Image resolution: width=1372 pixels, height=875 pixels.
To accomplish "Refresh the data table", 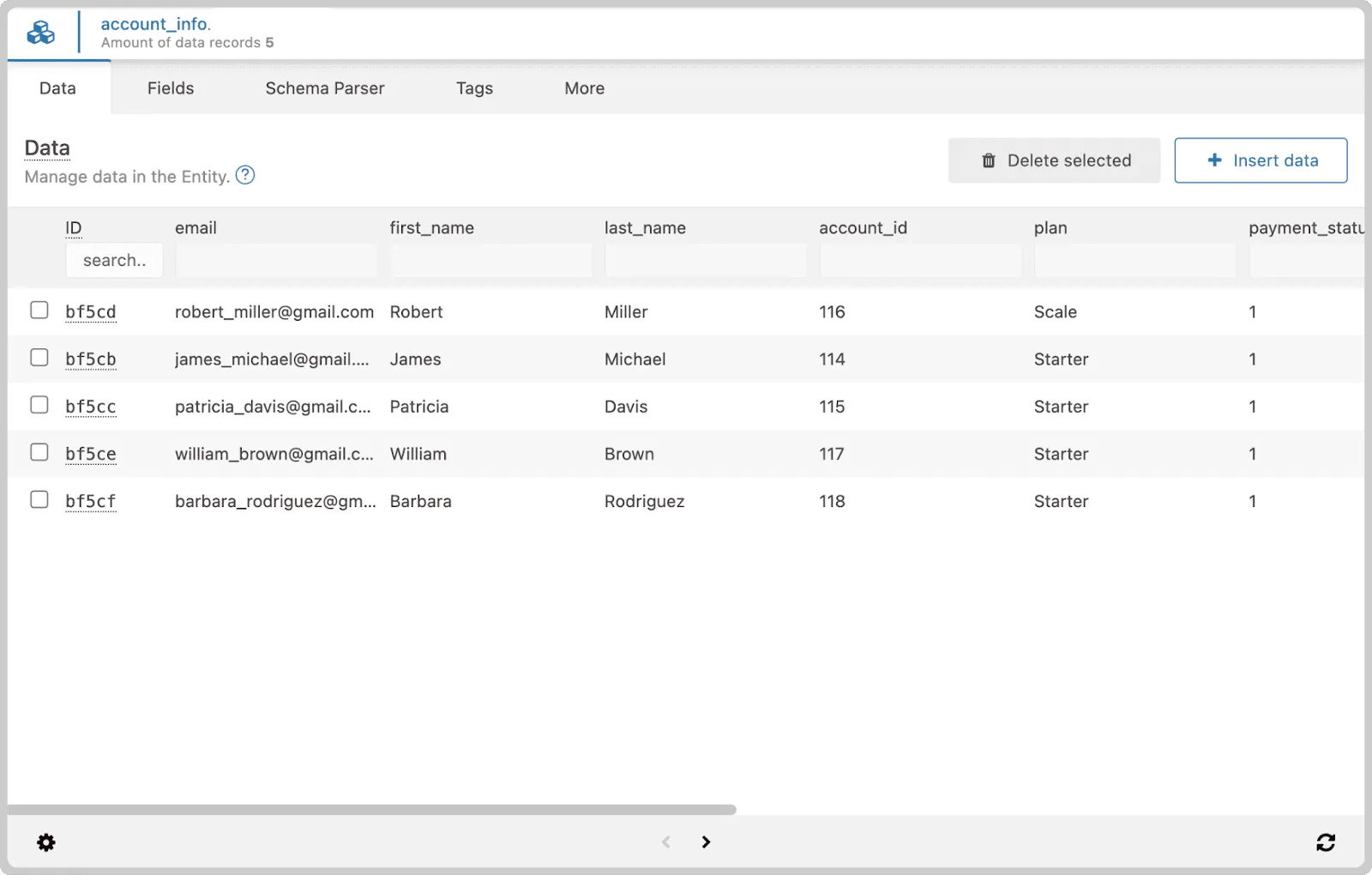I will [x=1326, y=842].
